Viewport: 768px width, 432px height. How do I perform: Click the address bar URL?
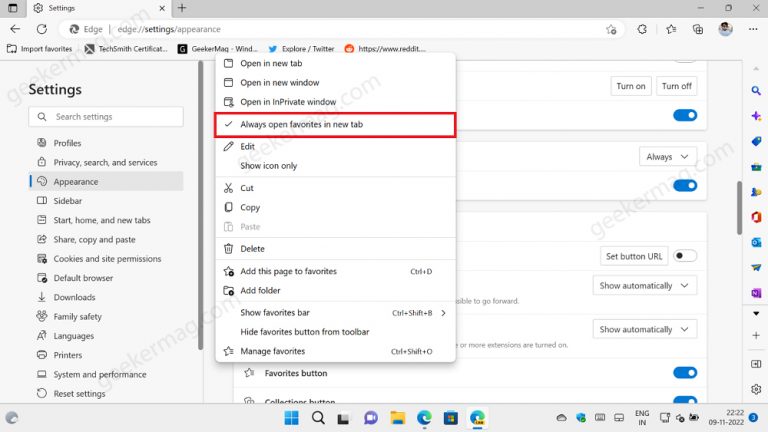click(x=169, y=29)
